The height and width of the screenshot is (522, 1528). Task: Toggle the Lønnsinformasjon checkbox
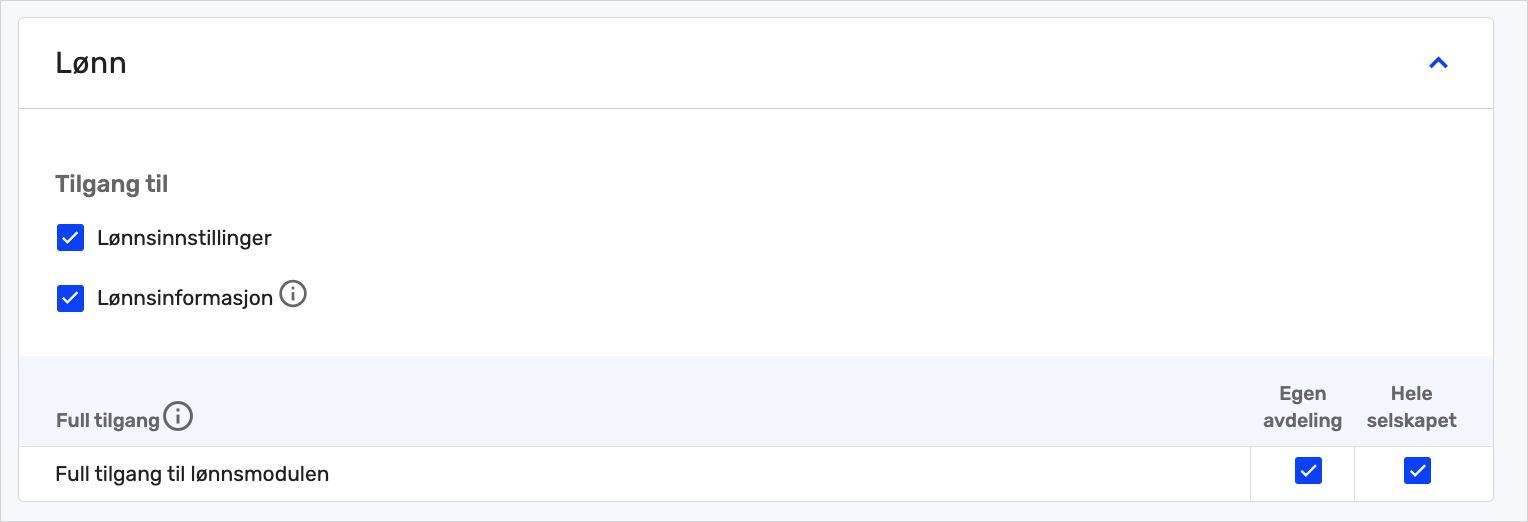pyautogui.click(x=70, y=298)
